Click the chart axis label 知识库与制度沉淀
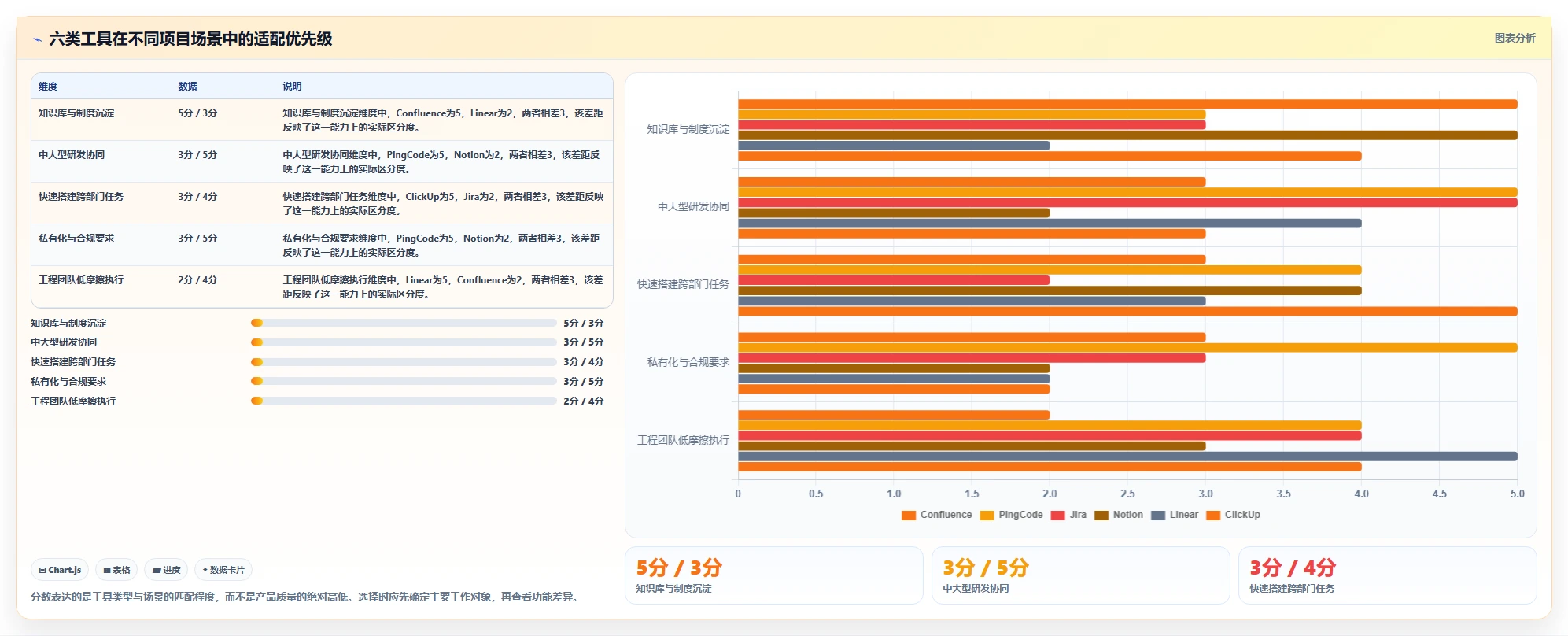The height and width of the screenshot is (636, 1568). [688, 129]
